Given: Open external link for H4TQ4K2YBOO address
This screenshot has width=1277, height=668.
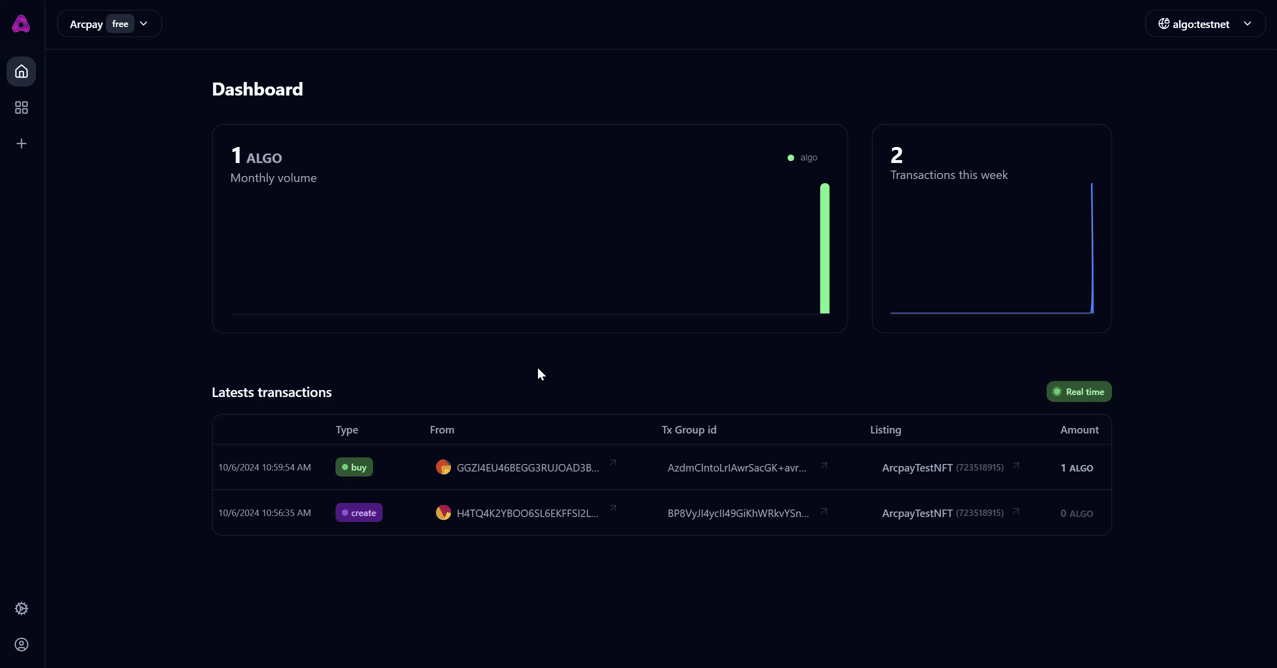Looking at the screenshot, I should click(x=613, y=509).
